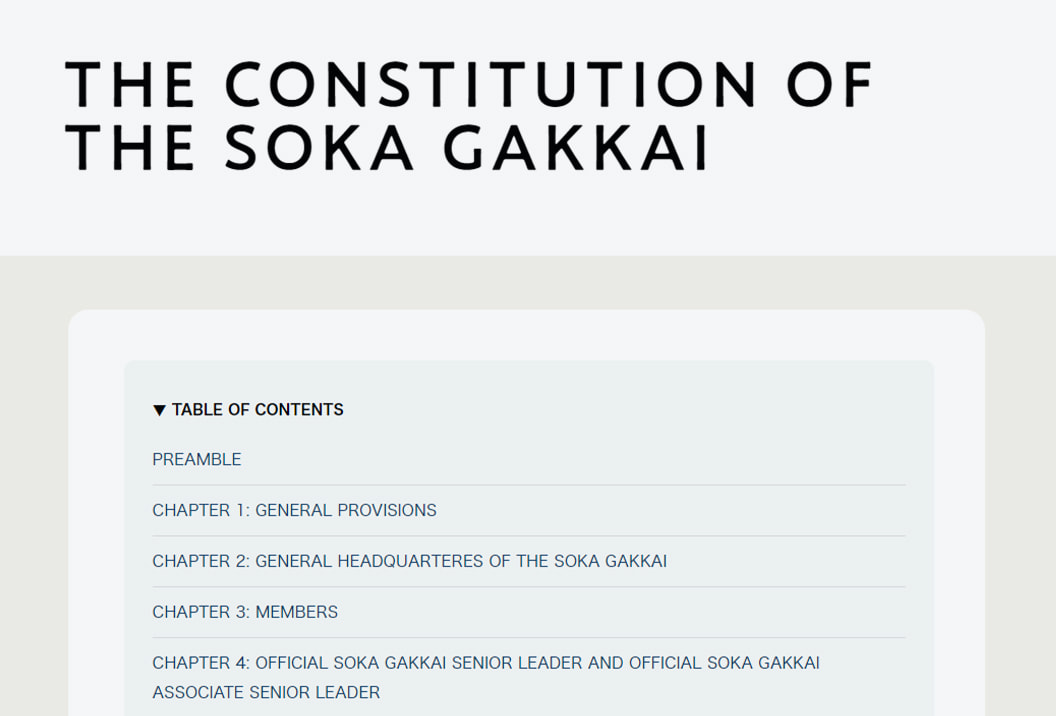
Task: Click the word THE starting the title
Action: coord(130,84)
